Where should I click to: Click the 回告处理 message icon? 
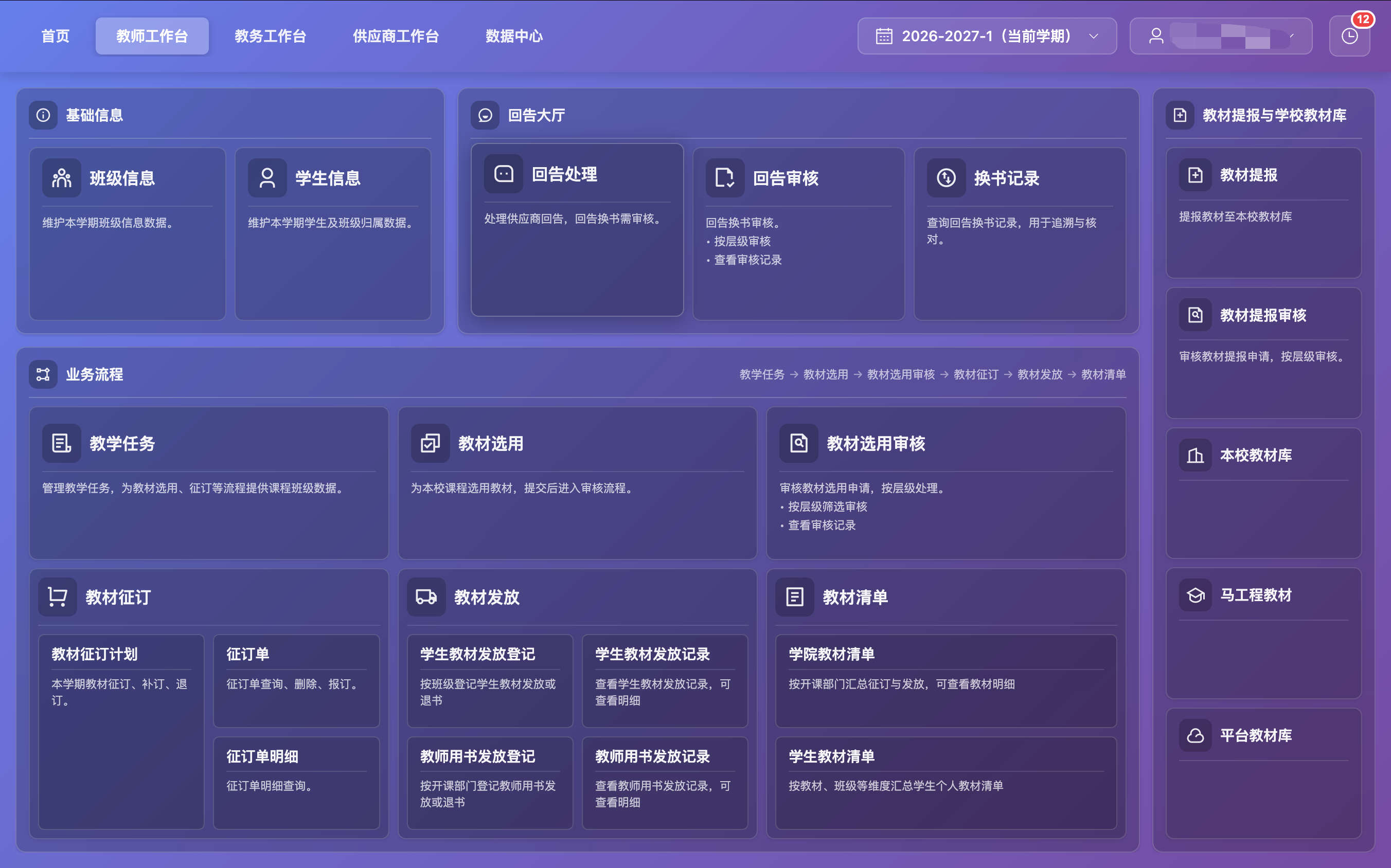click(504, 174)
